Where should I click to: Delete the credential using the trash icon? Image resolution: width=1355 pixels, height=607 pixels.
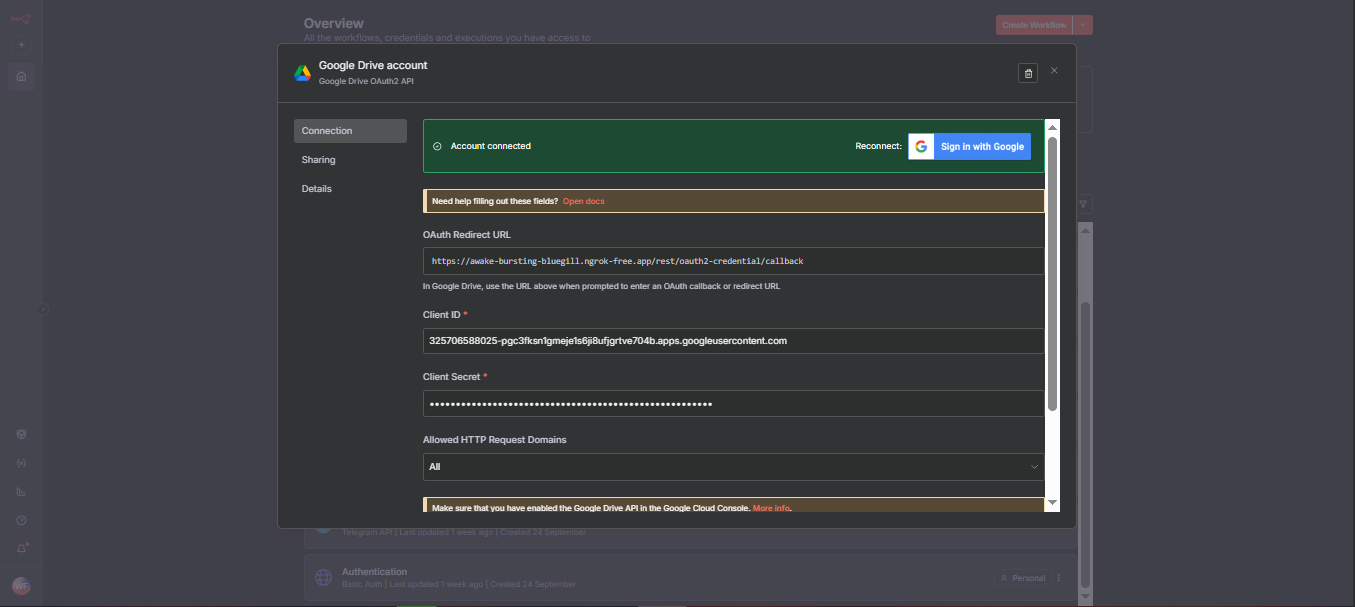[1028, 72]
